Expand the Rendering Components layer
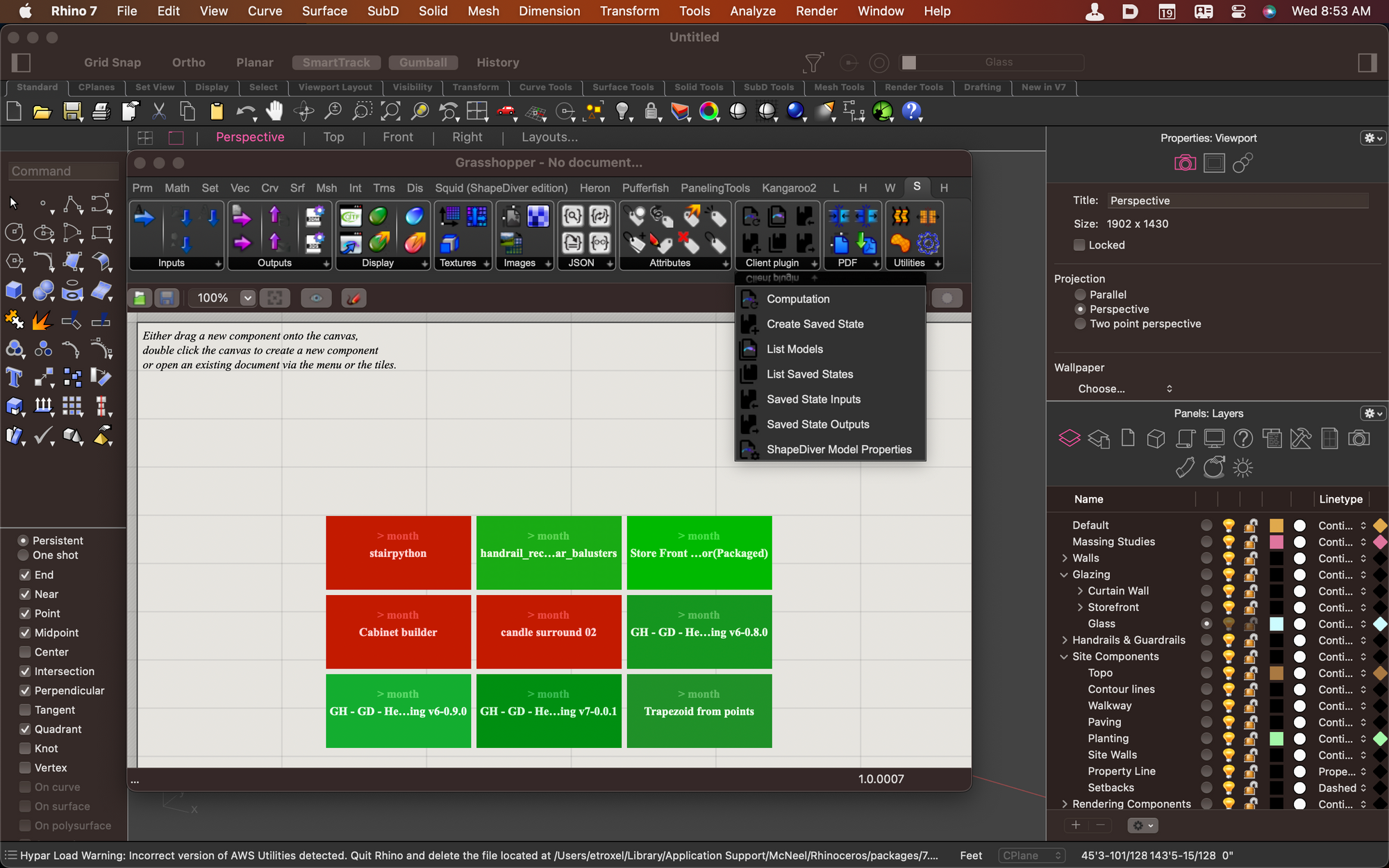This screenshot has height=868, width=1389. (x=1064, y=804)
